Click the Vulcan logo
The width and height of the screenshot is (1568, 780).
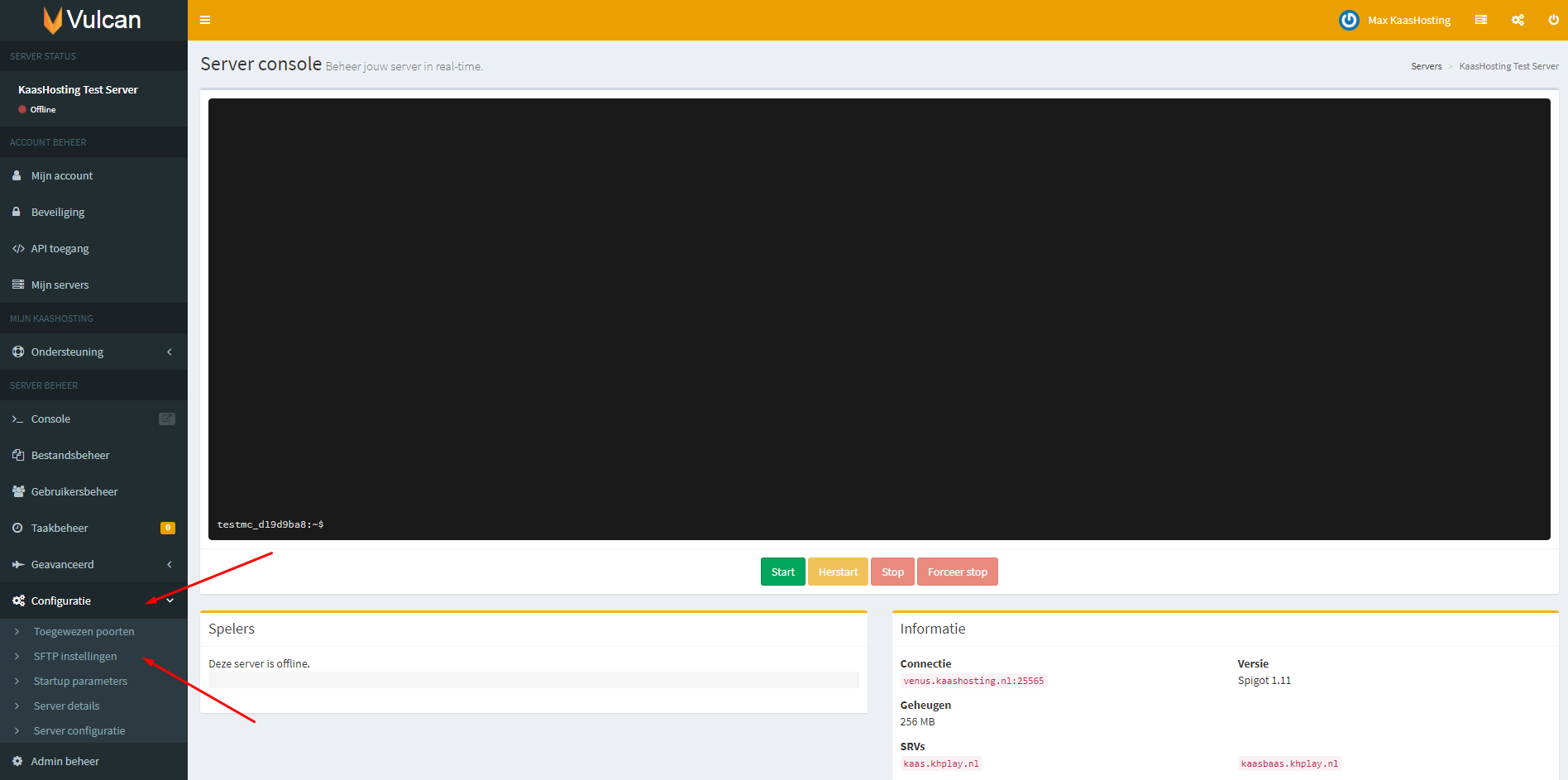(x=93, y=20)
